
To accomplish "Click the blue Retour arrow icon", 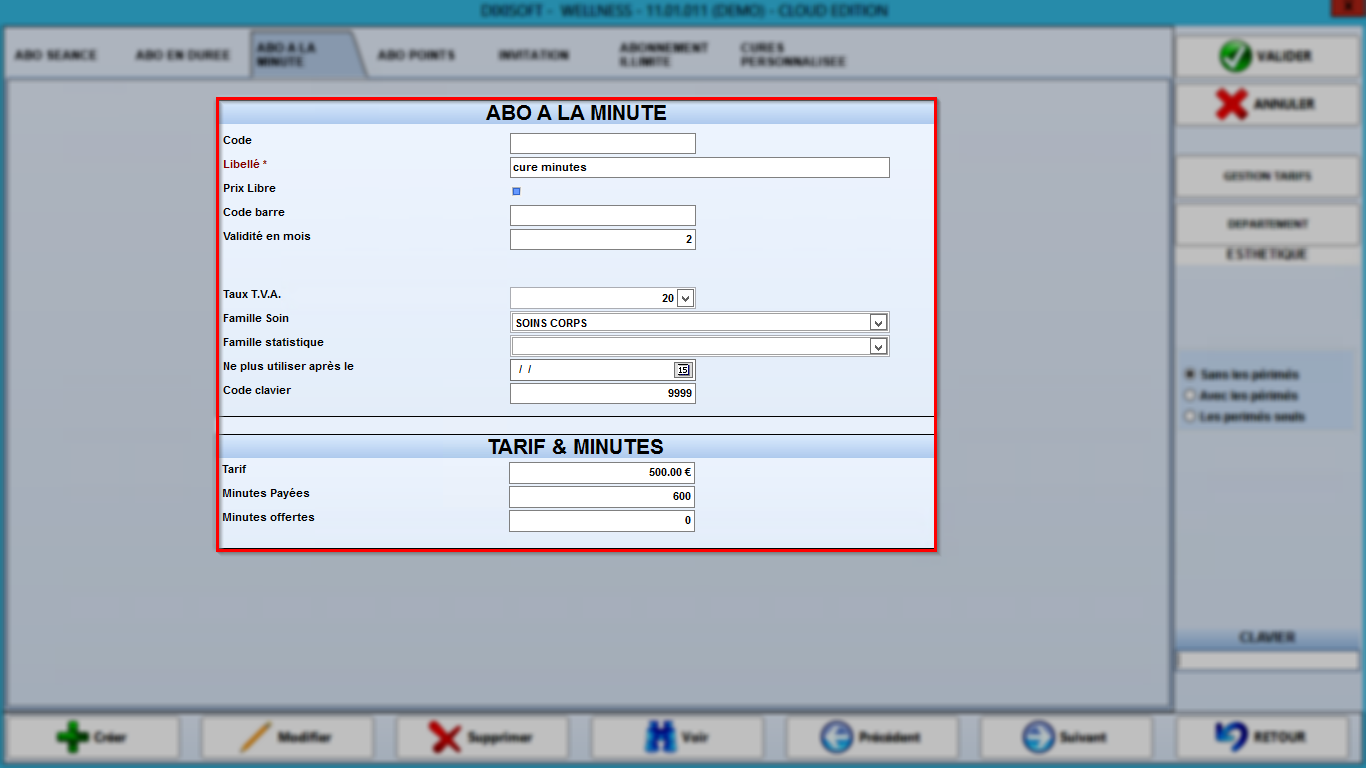I will (1230, 737).
